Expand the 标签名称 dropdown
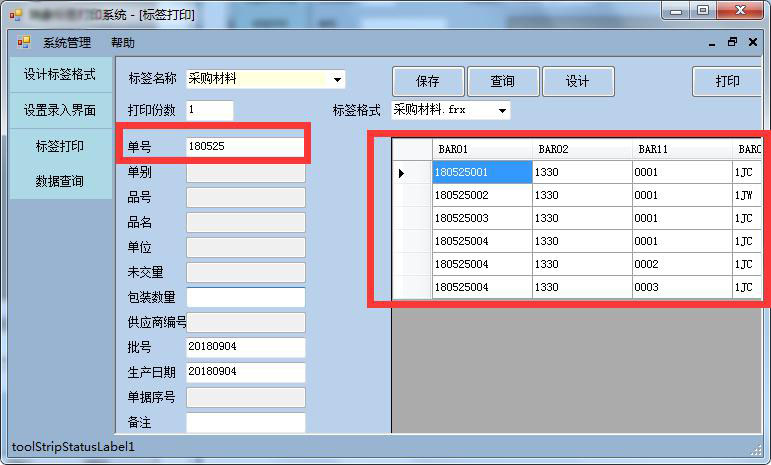771x465 pixels. coord(338,79)
